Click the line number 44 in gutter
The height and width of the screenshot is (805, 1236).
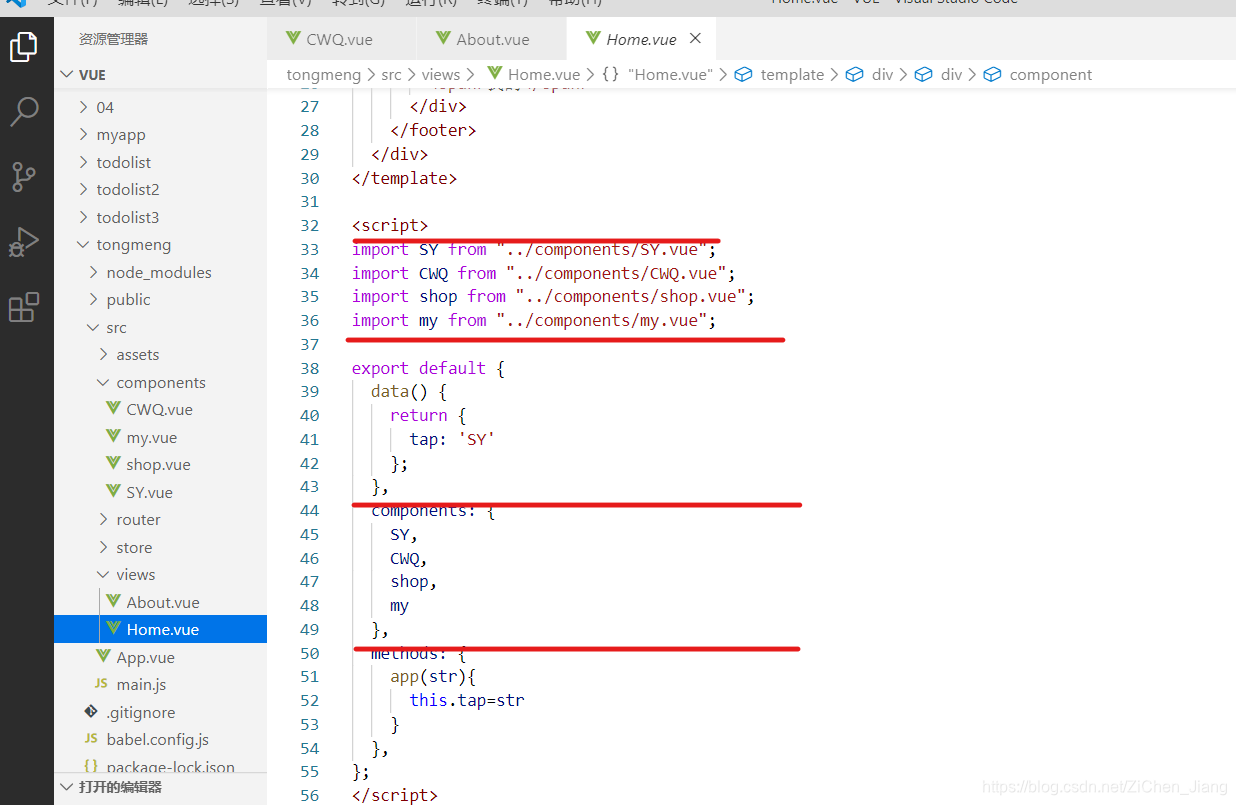pos(310,510)
